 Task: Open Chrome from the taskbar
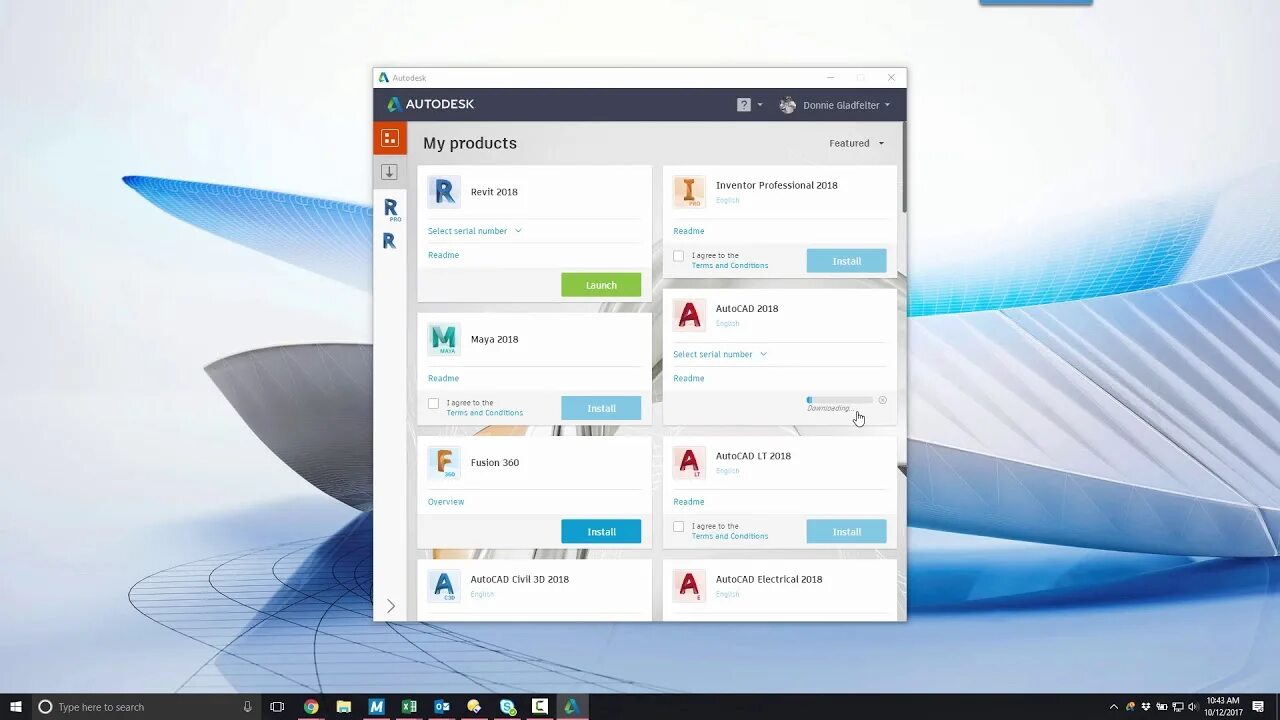[311, 707]
